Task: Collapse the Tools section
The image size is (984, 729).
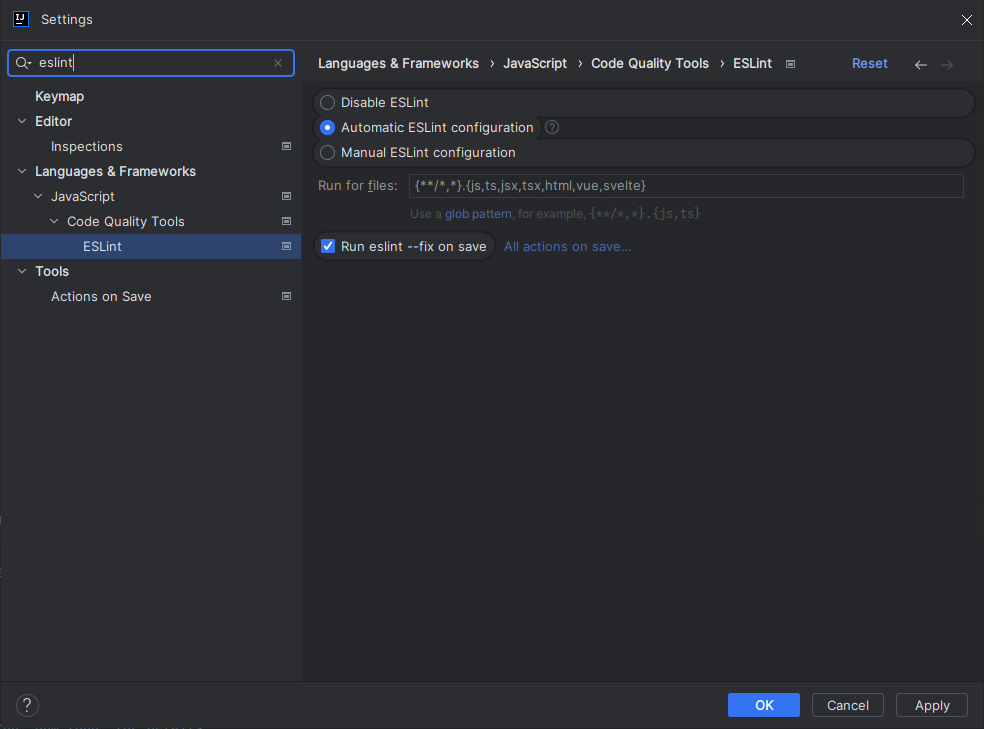Action: (x=22, y=271)
